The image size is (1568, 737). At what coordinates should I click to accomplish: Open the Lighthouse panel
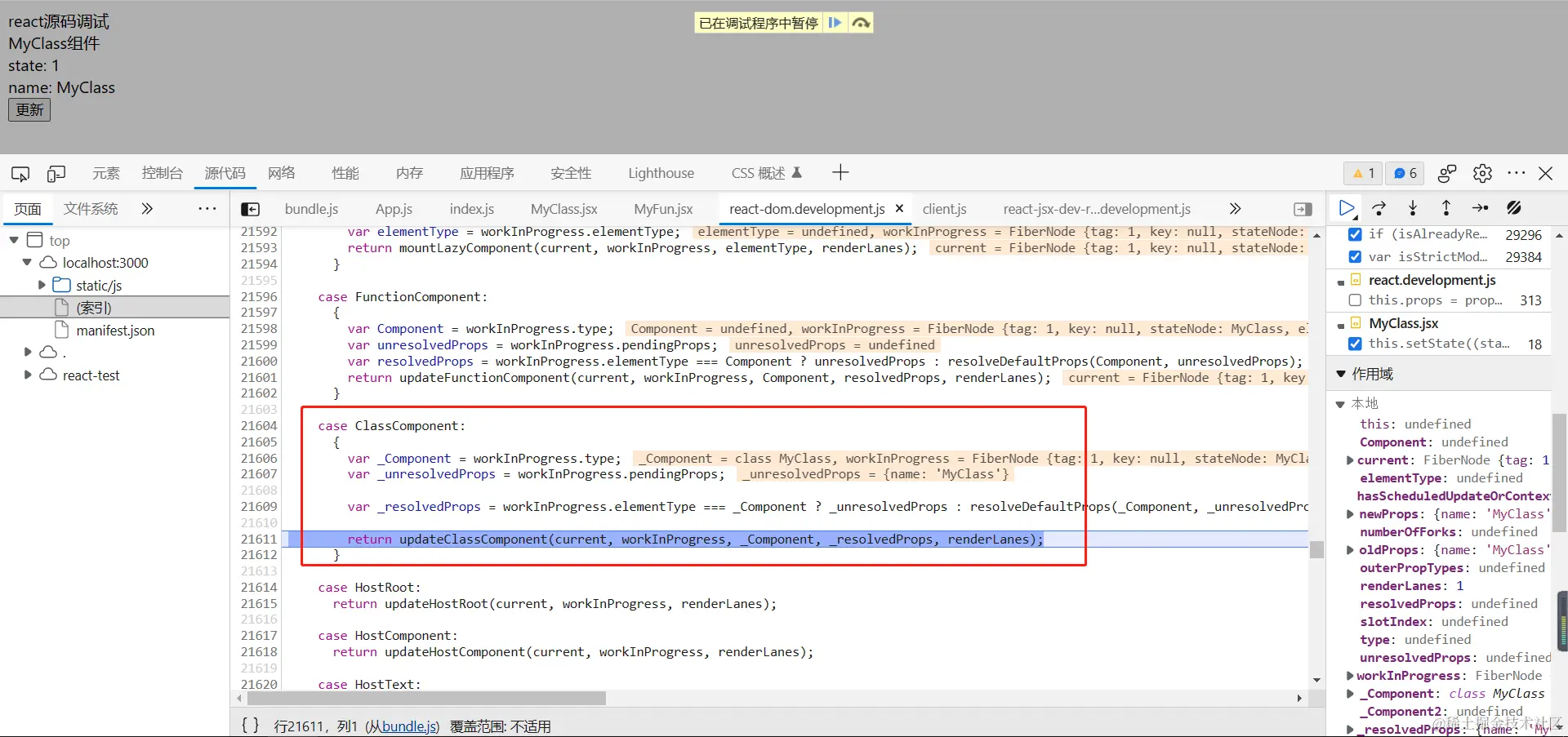pyautogui.click(x=661, y=173)
